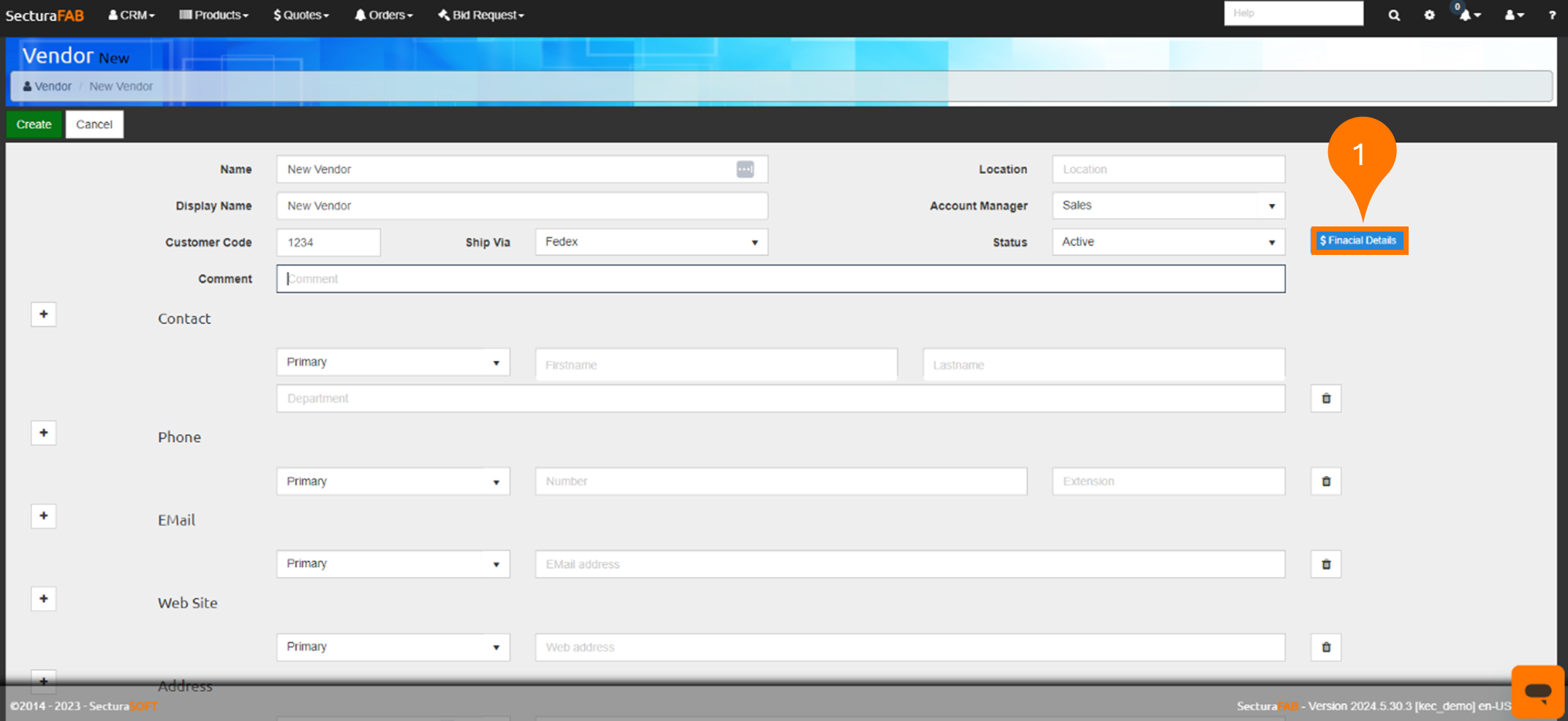Open the Account Manager dropdown
This screenshot has height=721, width=1568.
click(x=1167, y=206)
